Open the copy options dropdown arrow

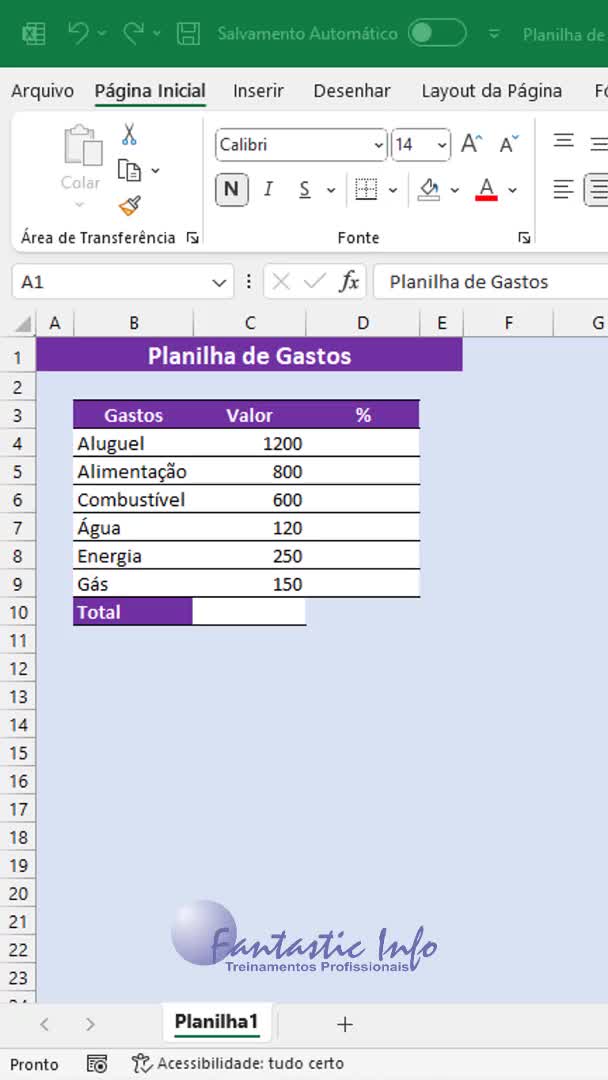click(x=156, y=170)
